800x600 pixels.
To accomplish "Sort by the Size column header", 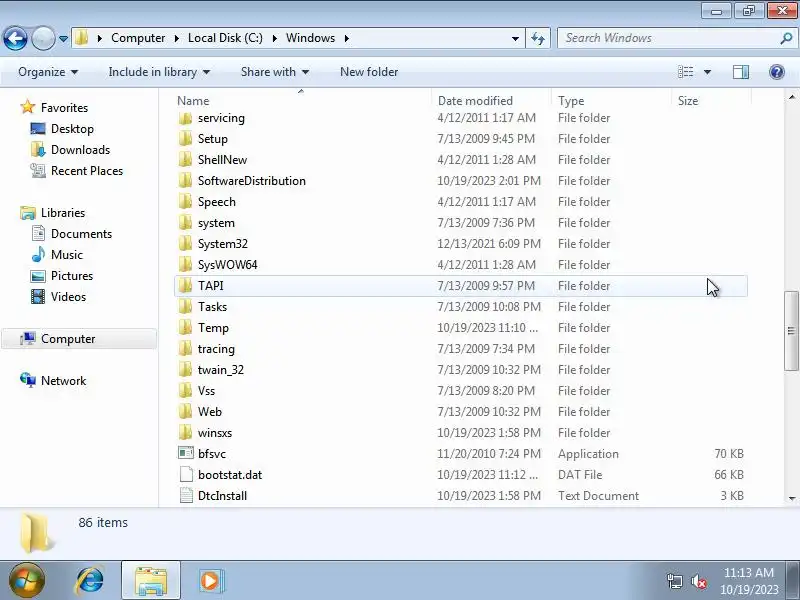I will (687, 101).
